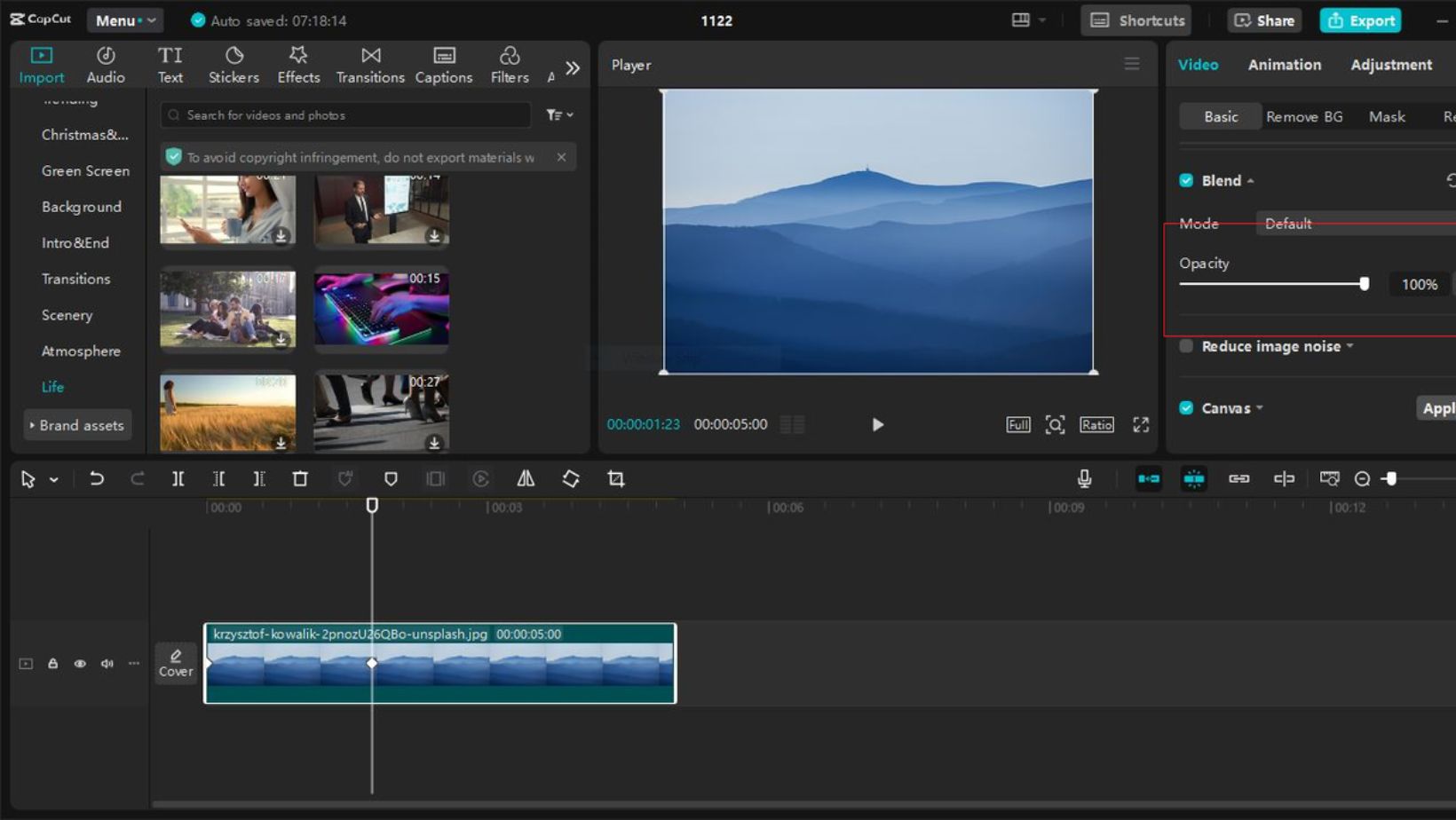Open the aspect Ratio selector
This screenshot has height=820, width=1456.
1096,424
